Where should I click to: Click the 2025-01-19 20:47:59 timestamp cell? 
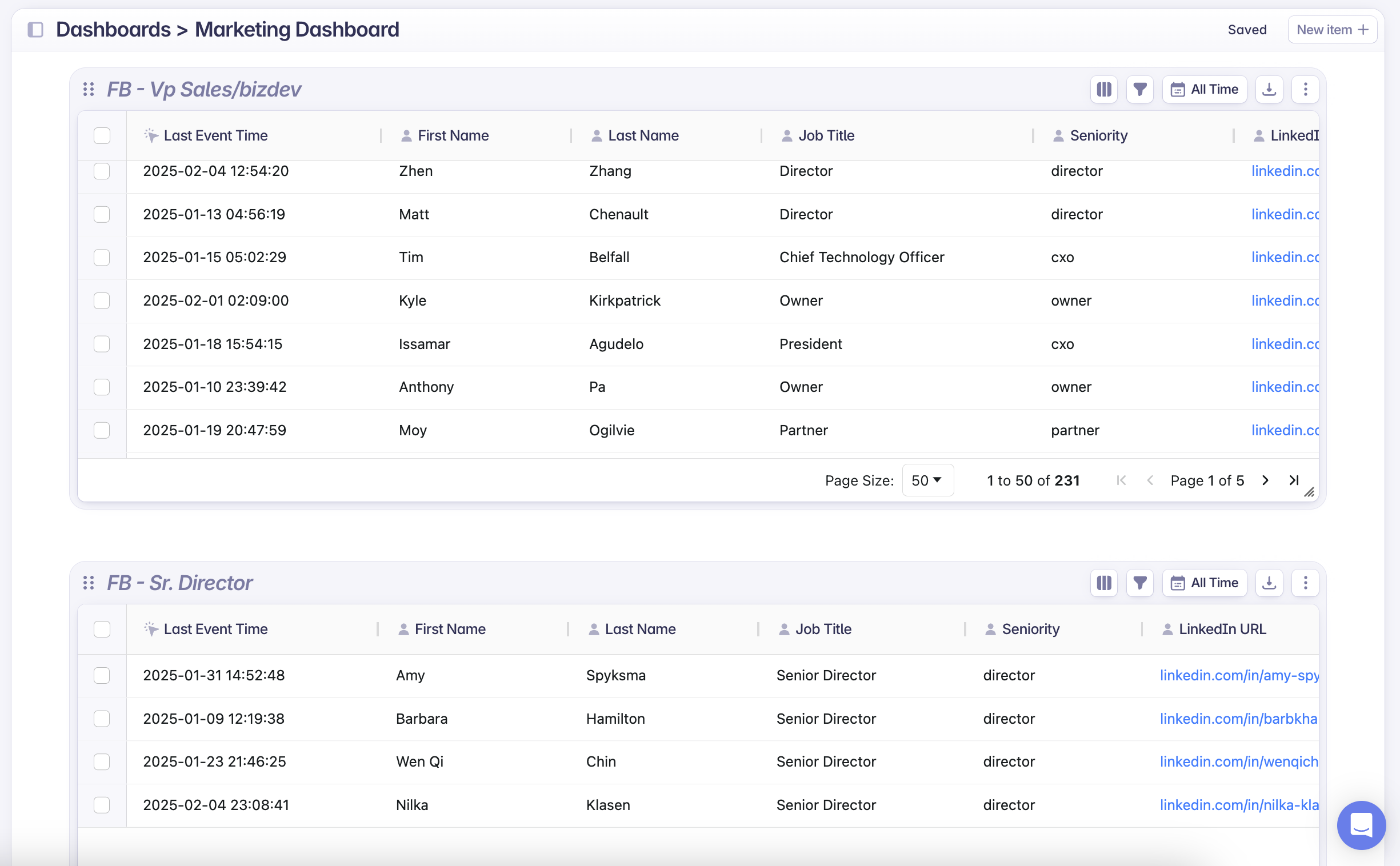[x=214, y=430]
